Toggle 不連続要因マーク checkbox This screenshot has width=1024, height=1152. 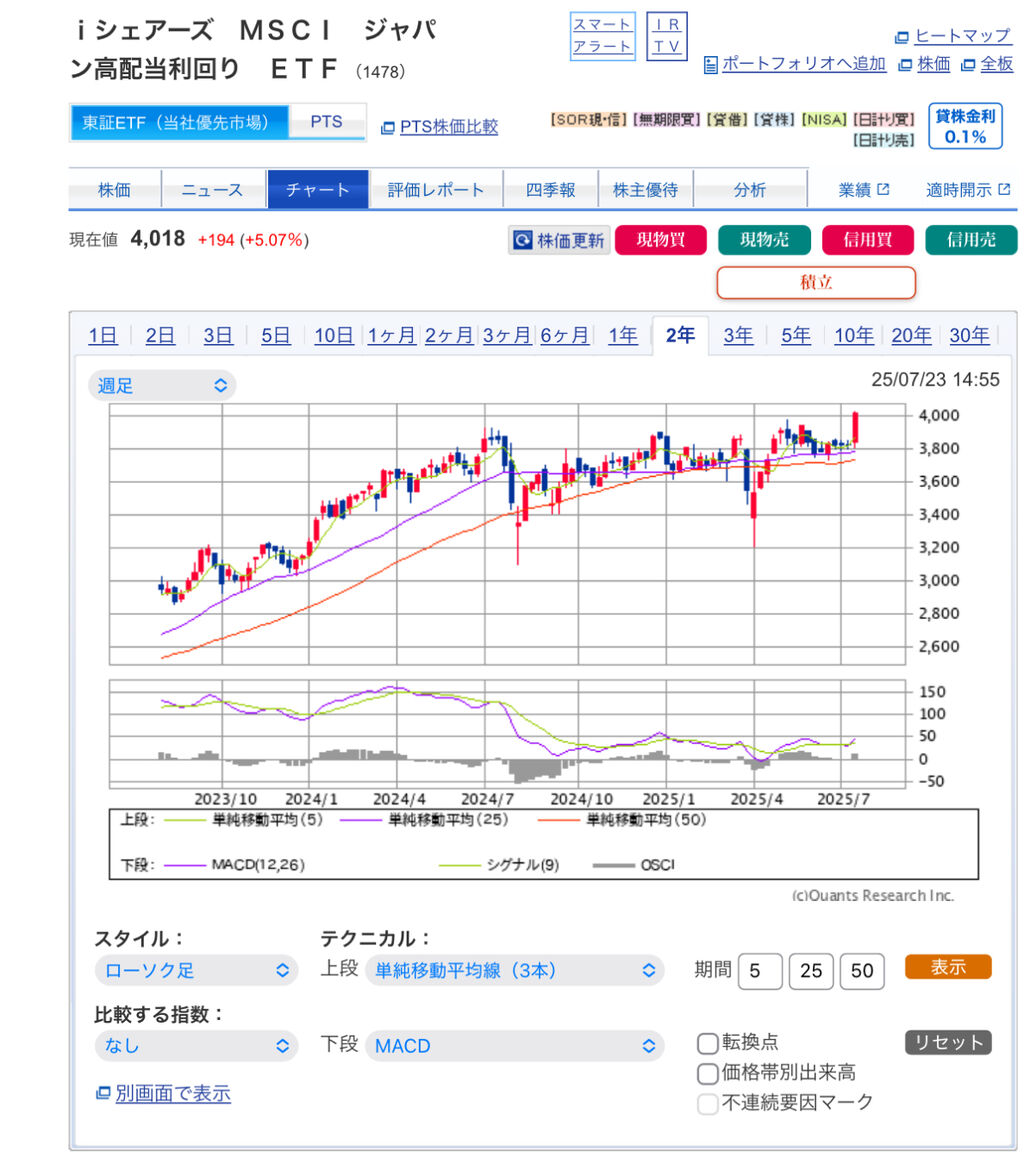pos(707,1104)
